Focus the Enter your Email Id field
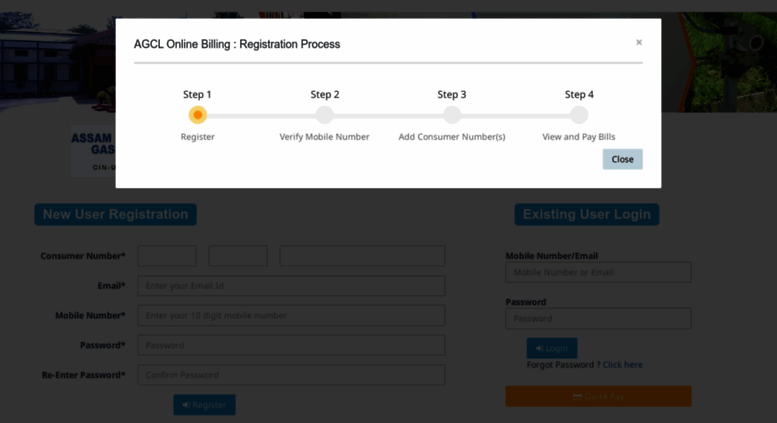 coord(291,286)
